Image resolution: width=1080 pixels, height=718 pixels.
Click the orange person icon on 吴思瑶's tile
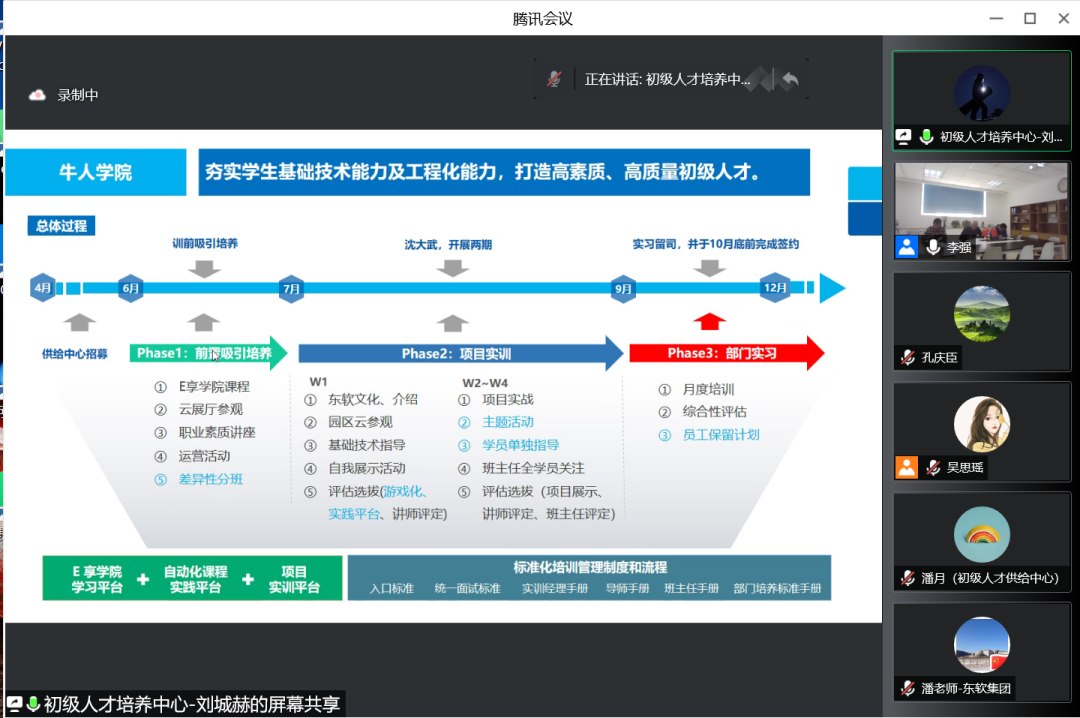907,467
